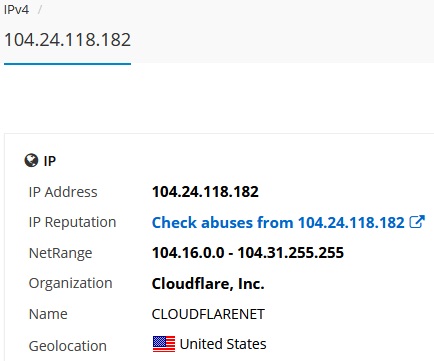
Task: Click the United States flag icon
Action: (x=164, y=344)
